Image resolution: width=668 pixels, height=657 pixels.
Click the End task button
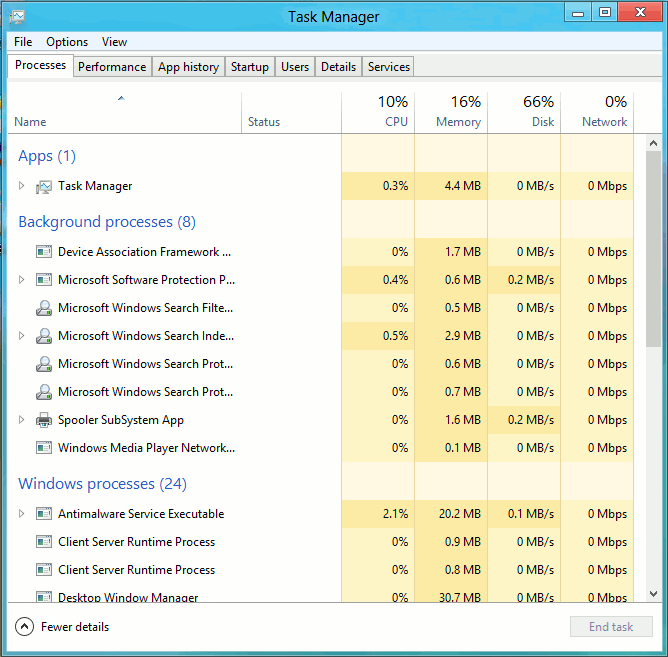click(x=611, y=626)
